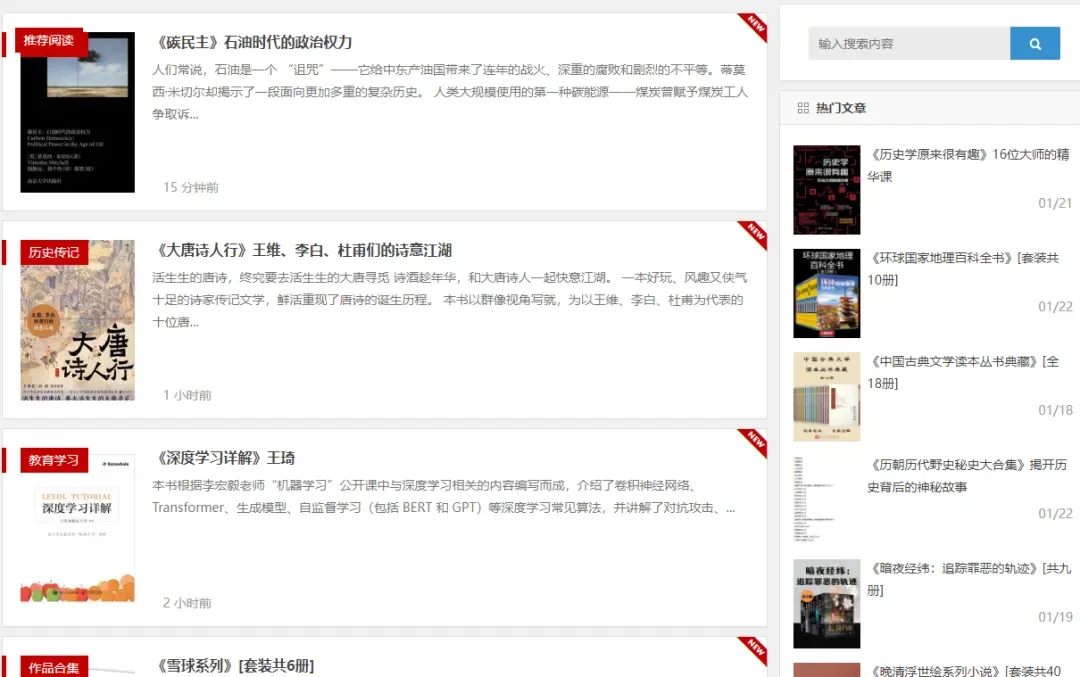Viewport: 1080px width, 677px height.
Task: Click the 历史传记 category tag
Action: 54,252
